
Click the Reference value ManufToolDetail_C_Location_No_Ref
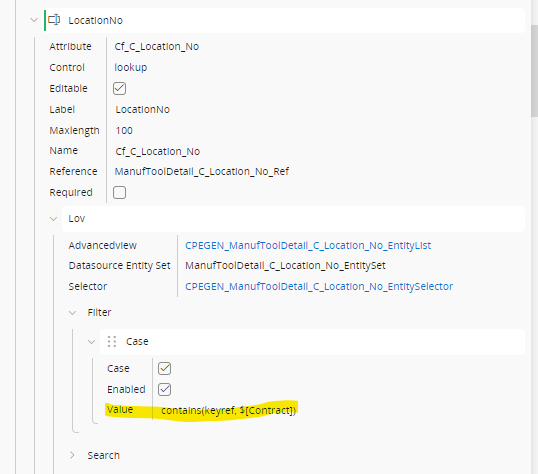[x=202, y=171]
